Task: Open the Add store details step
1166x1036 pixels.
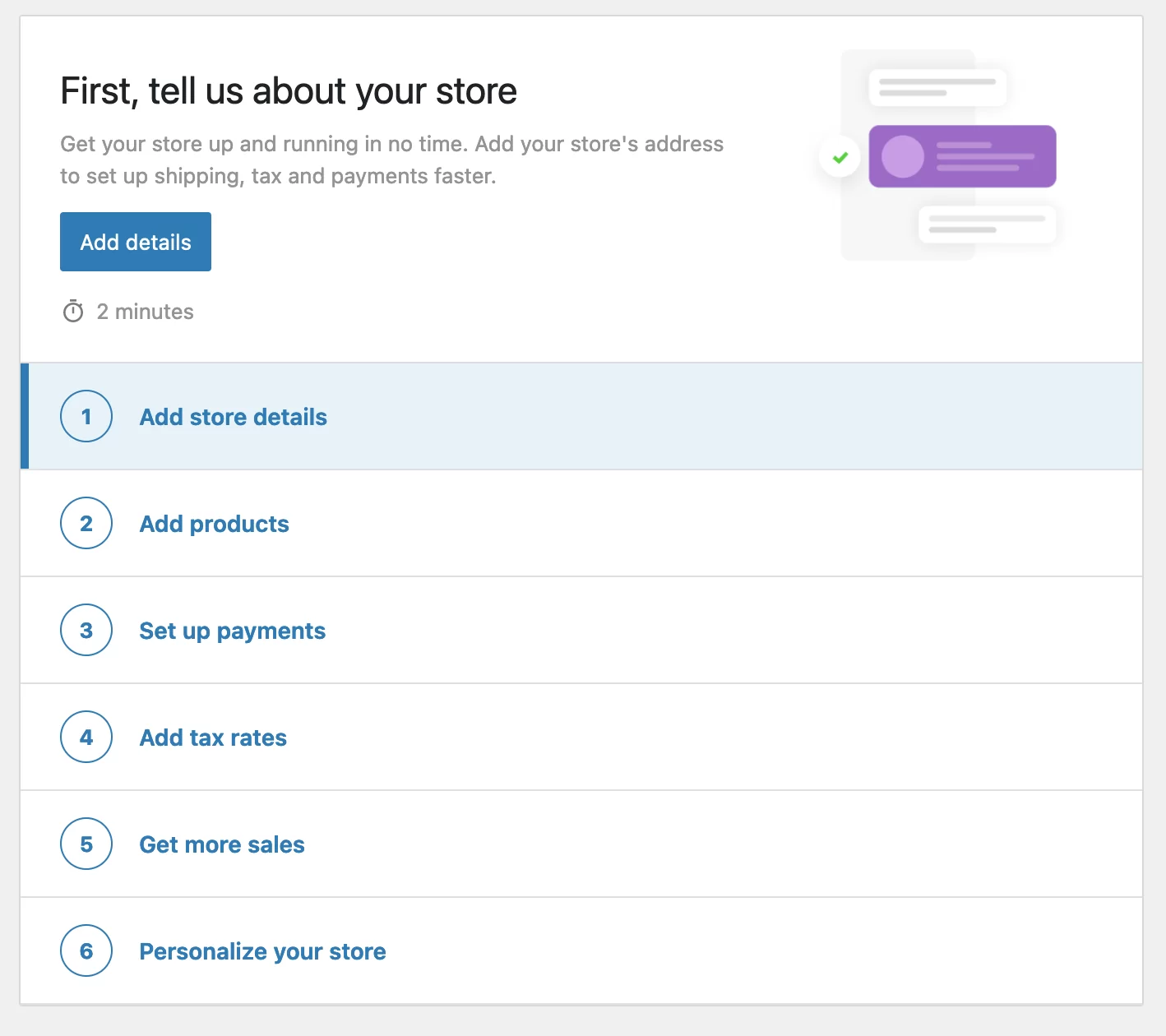Action: (581, 416)
